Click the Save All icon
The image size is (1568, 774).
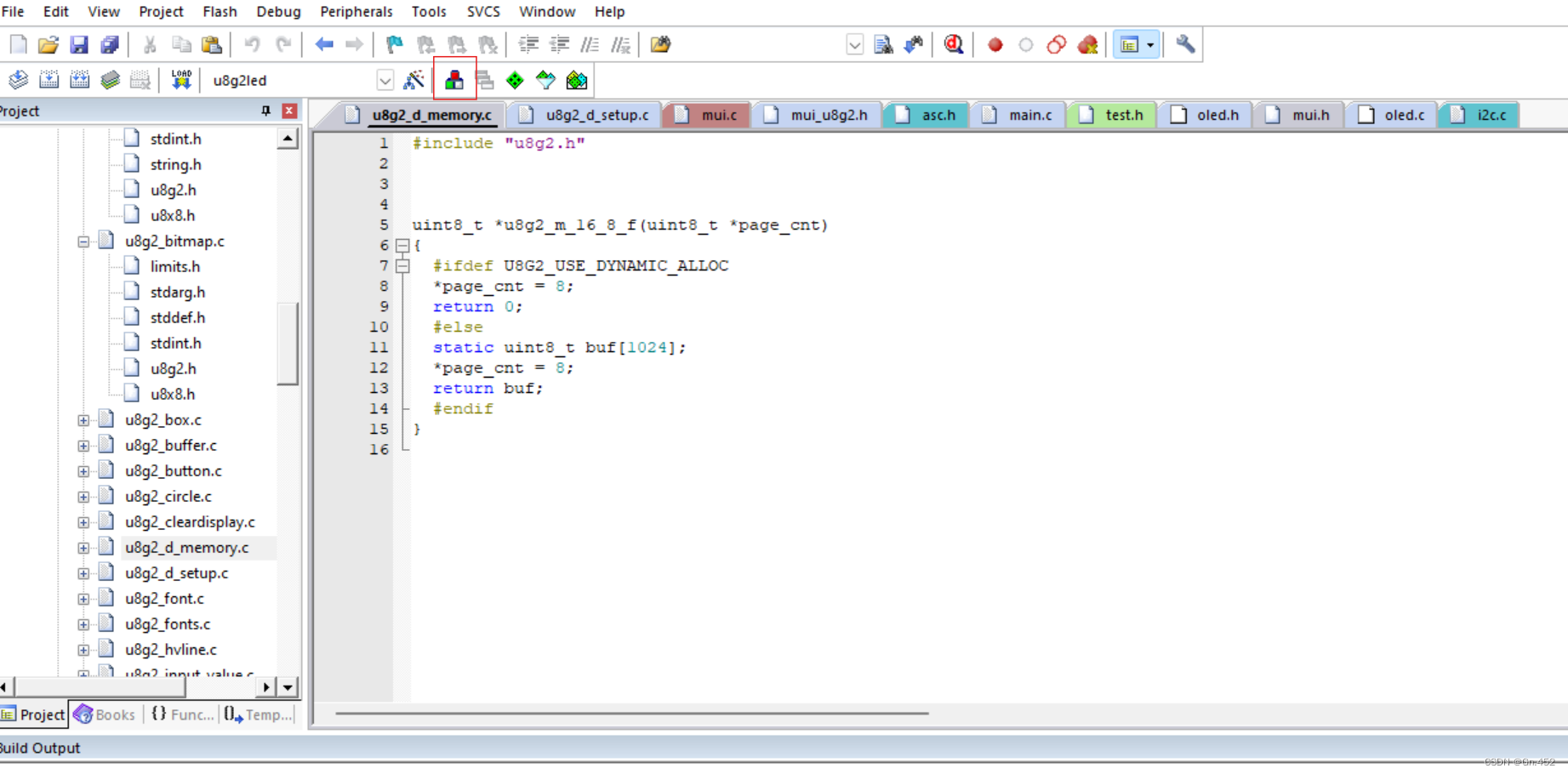pos(110,44)
